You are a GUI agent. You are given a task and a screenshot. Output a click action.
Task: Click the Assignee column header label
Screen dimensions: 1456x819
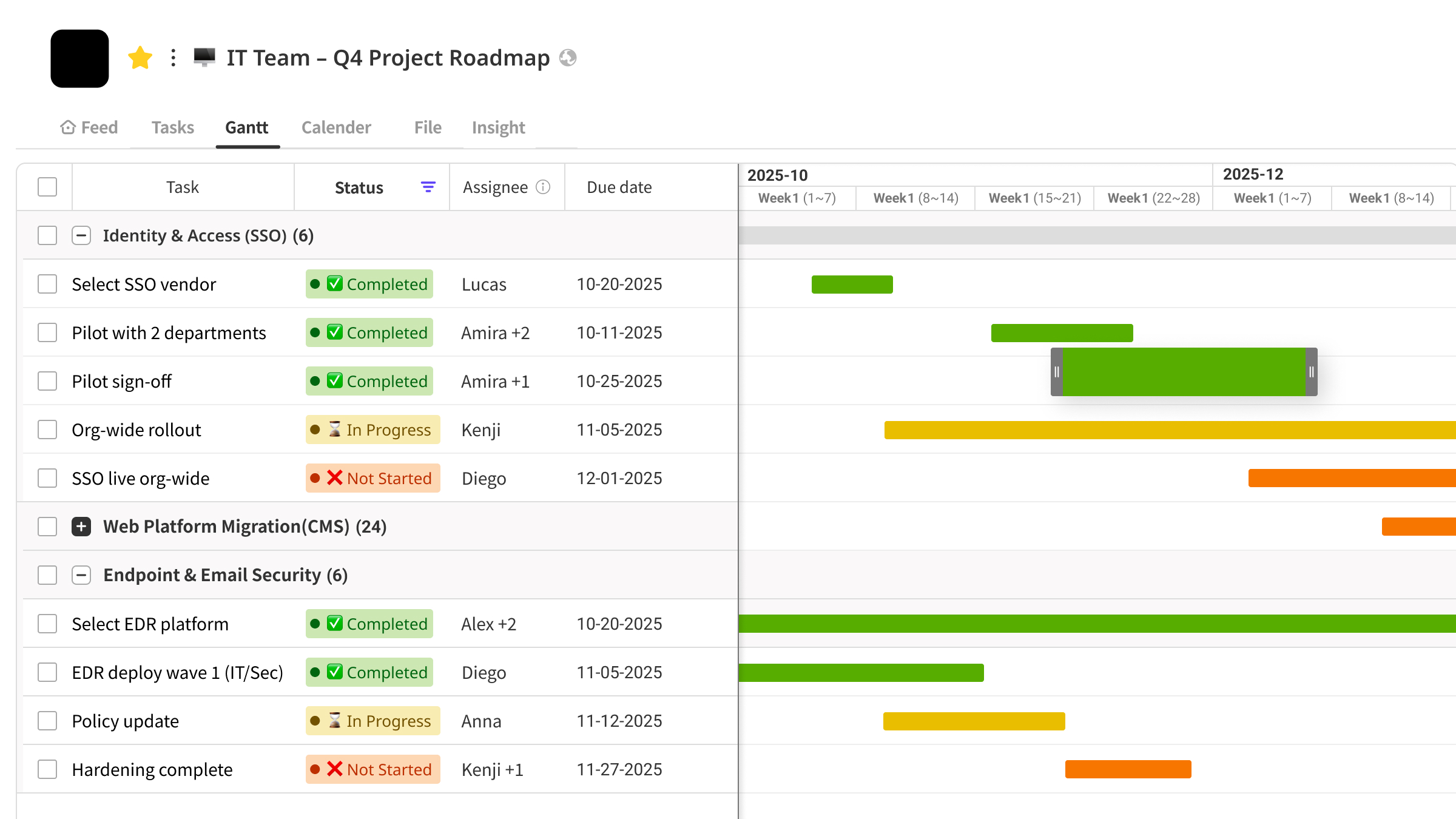point(495,187)
